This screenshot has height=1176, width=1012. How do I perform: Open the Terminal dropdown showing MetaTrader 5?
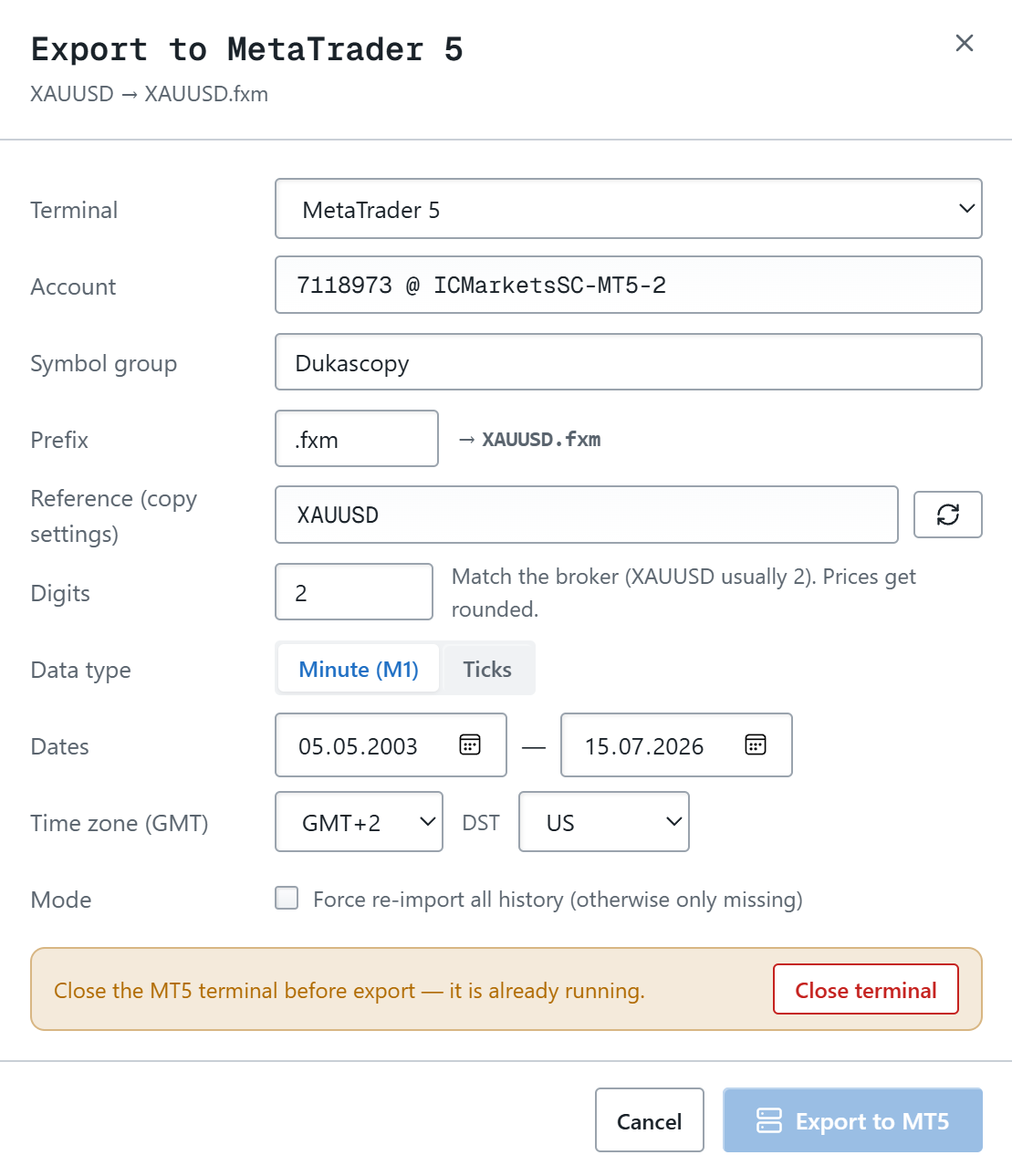(x=628, y=209)
